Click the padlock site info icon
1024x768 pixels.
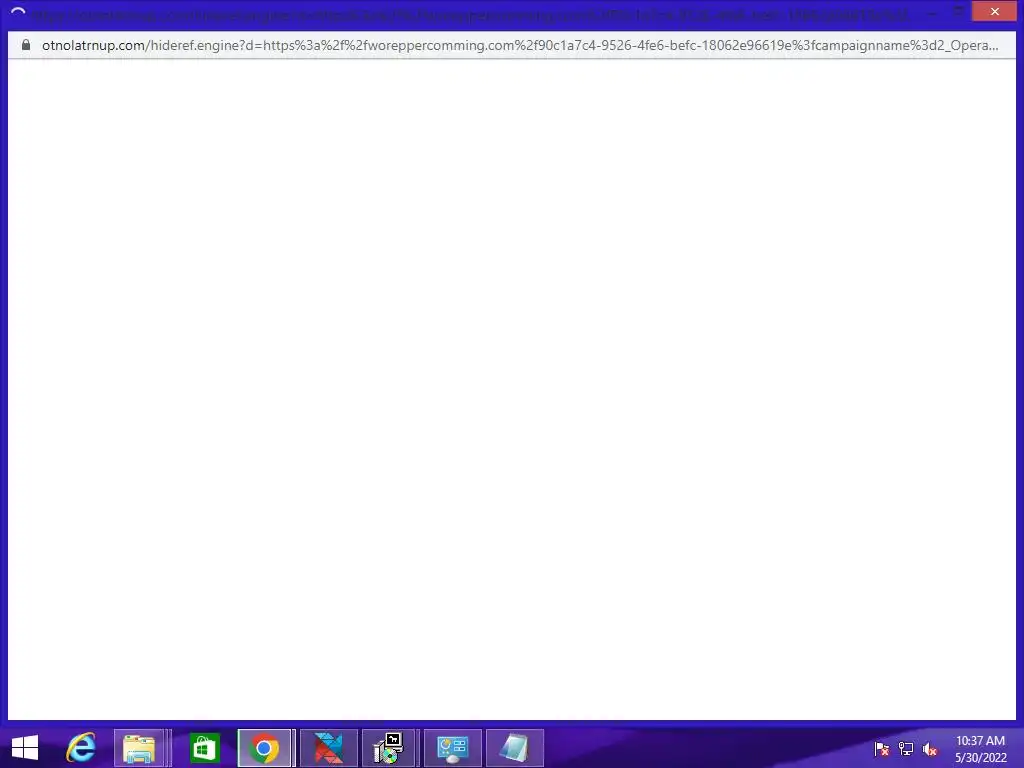[x=25, y=45]
